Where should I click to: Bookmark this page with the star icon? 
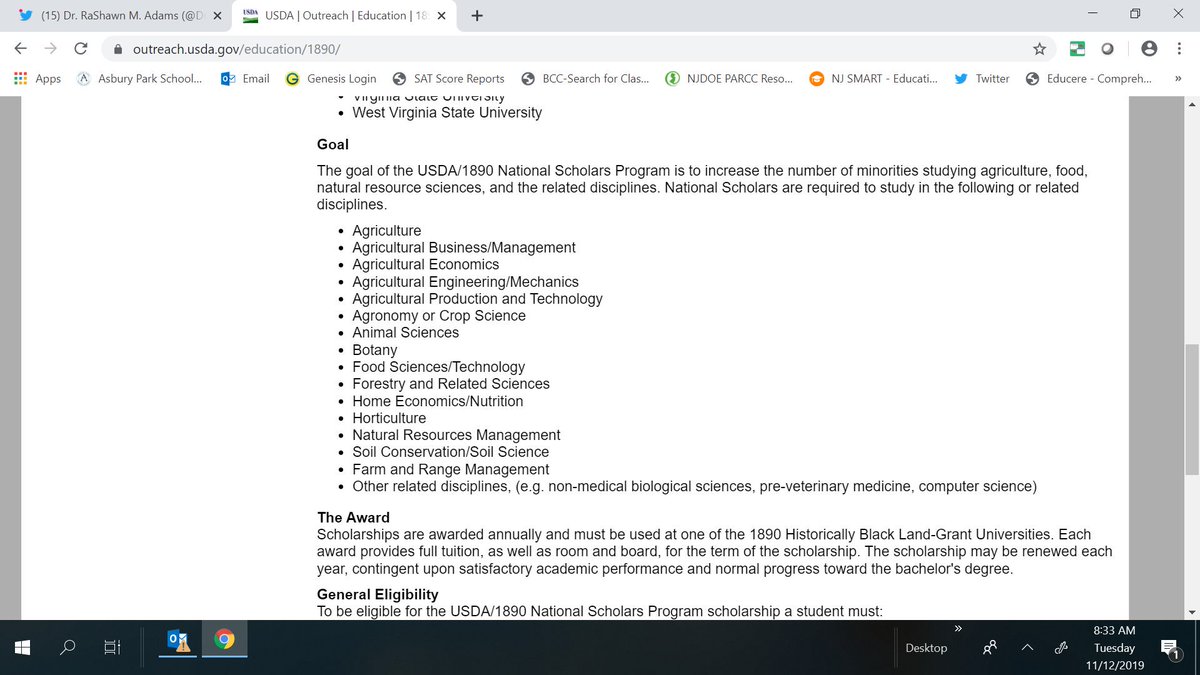[x=1040, y=48]
